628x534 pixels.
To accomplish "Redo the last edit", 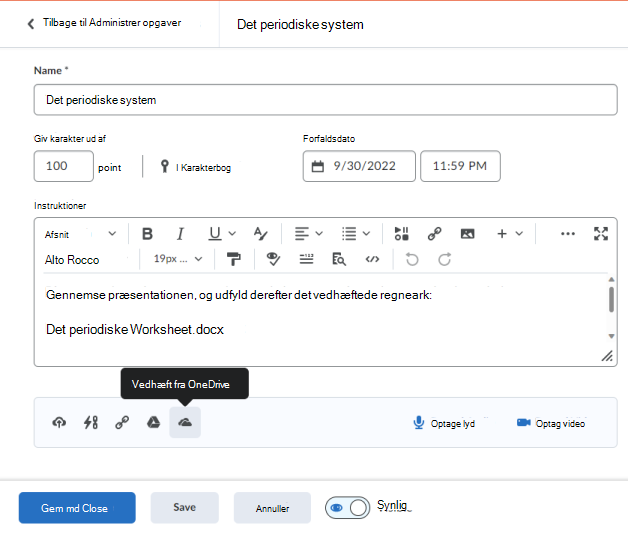I will point(445,259).
